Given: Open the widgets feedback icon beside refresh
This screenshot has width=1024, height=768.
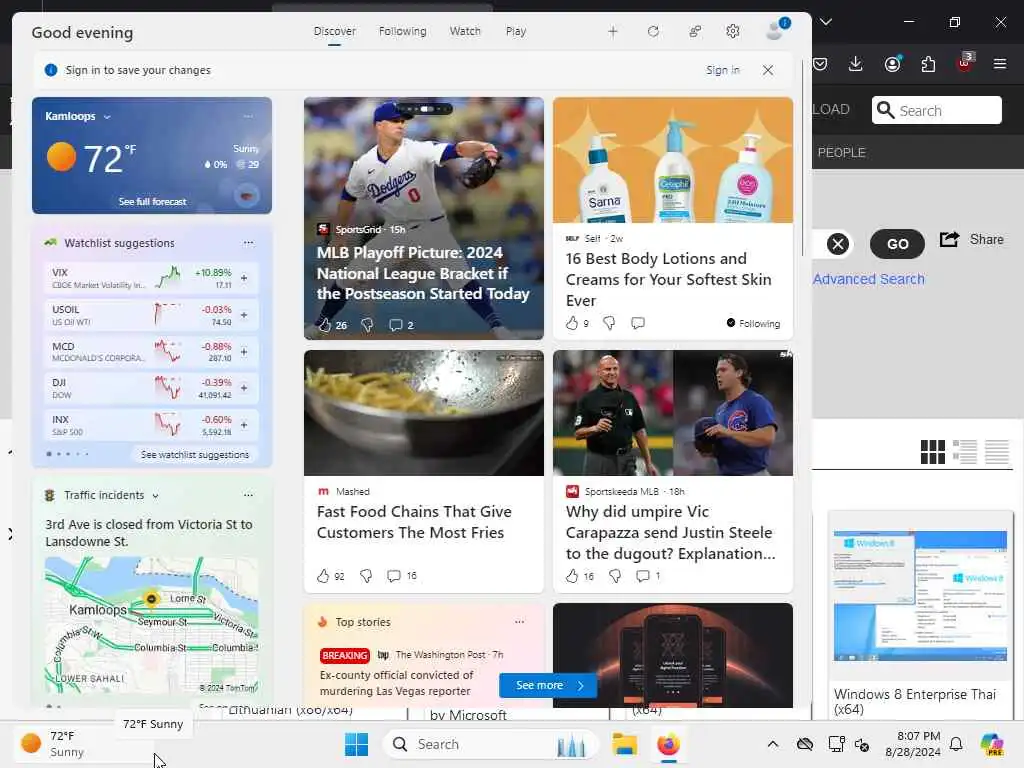Looking at the screenshot, I should click(x=695, y=31).
